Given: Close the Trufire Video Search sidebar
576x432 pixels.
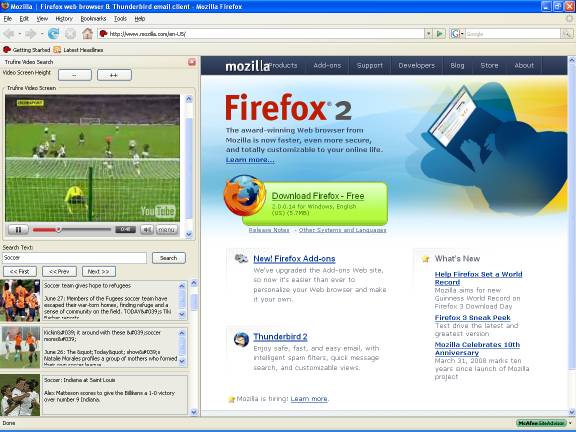Looking at the screenshot, I should pos(192,62).
